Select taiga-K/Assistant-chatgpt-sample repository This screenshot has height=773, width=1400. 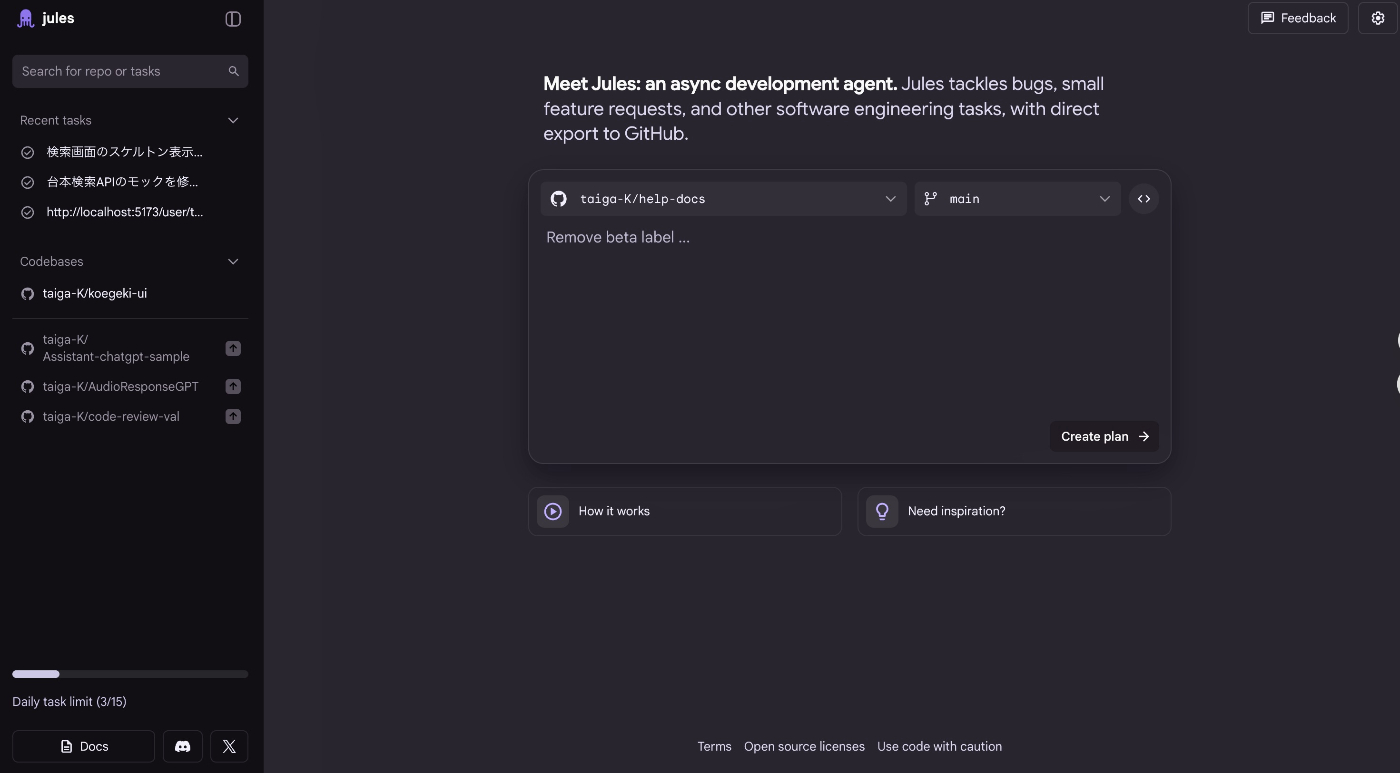[x=116, y=348]
